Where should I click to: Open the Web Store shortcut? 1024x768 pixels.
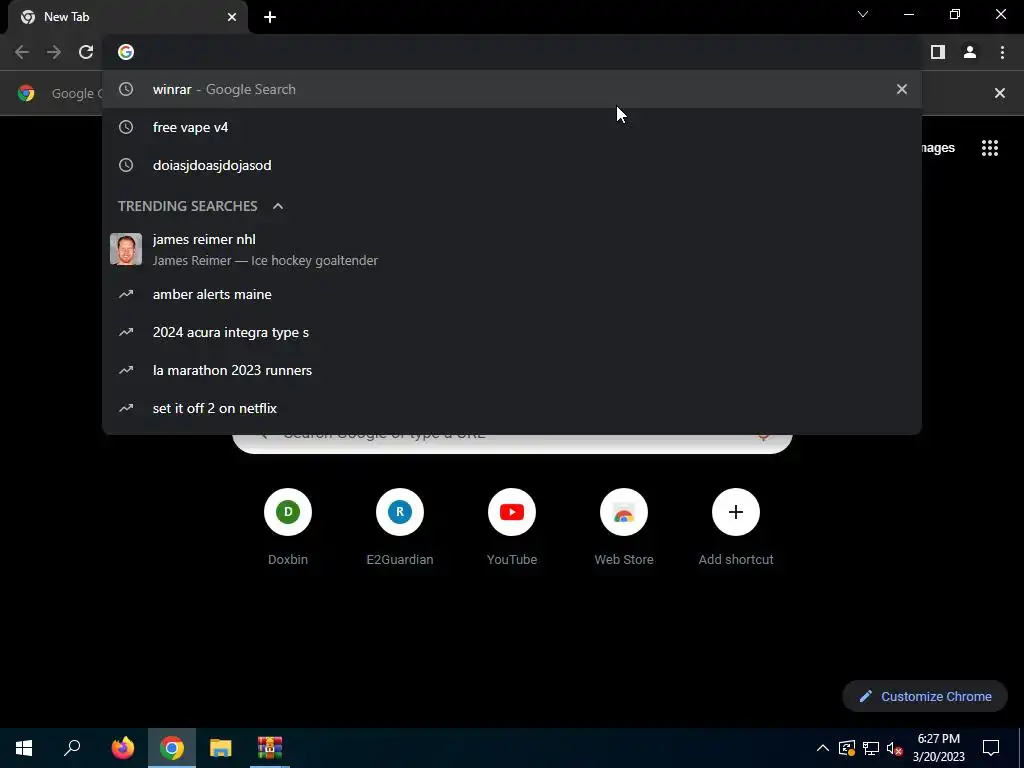point(624,527)
